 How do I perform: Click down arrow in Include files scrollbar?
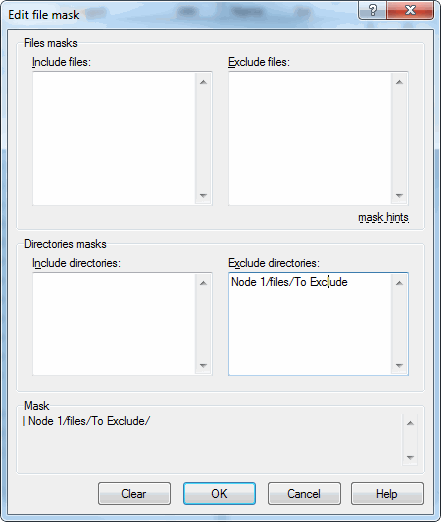[203, 195]
